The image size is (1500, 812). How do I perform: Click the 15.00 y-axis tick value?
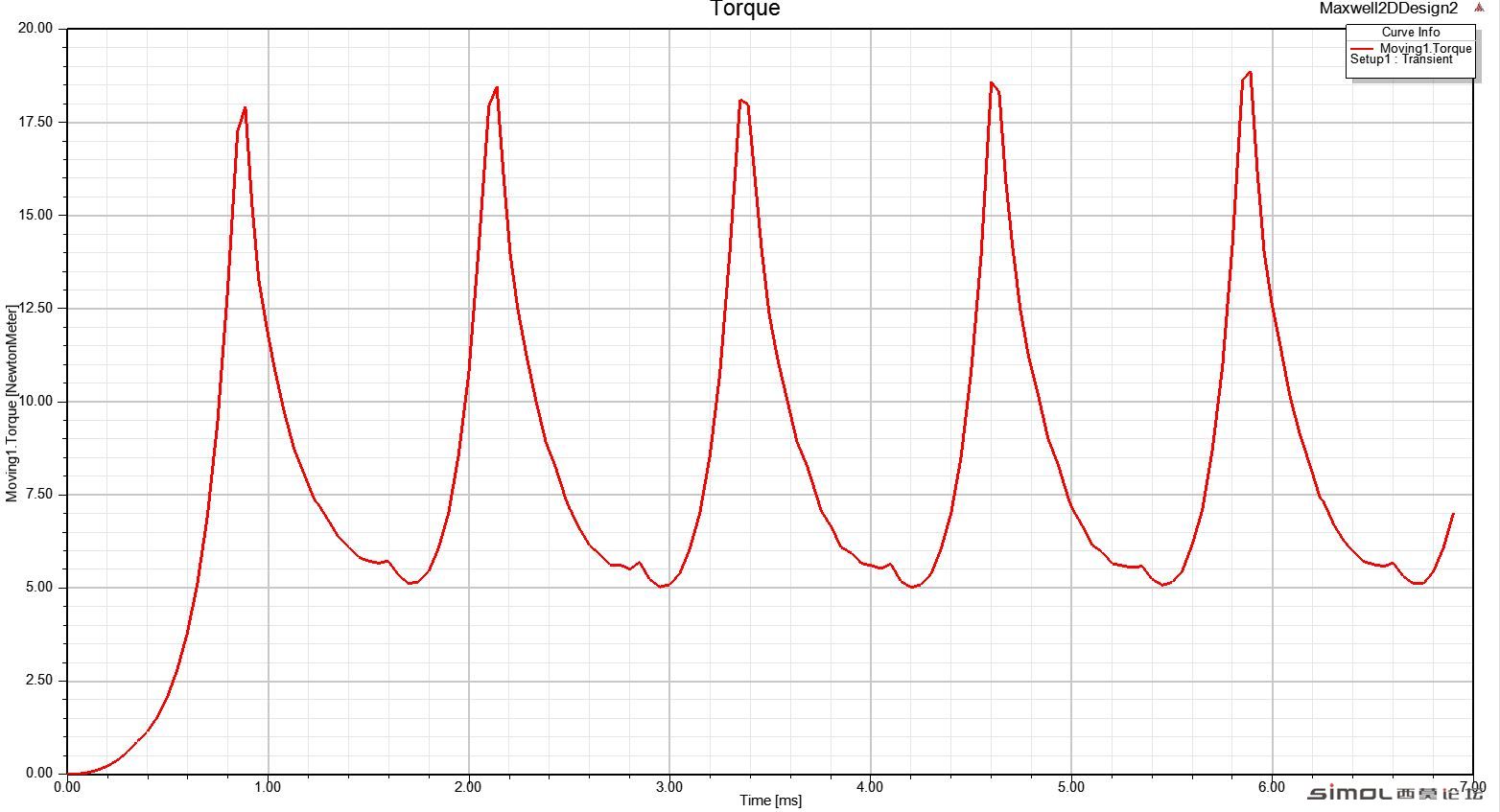coord(35,215)
